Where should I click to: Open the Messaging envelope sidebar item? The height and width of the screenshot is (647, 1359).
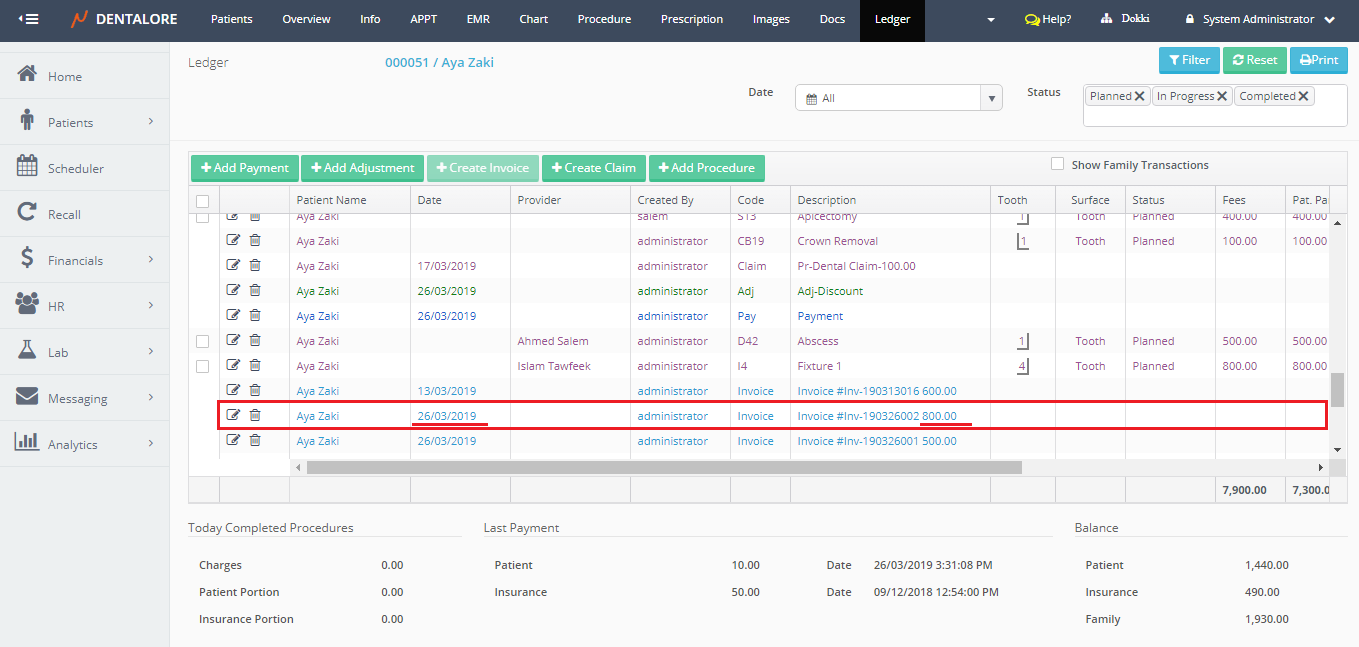pos(28,398)
